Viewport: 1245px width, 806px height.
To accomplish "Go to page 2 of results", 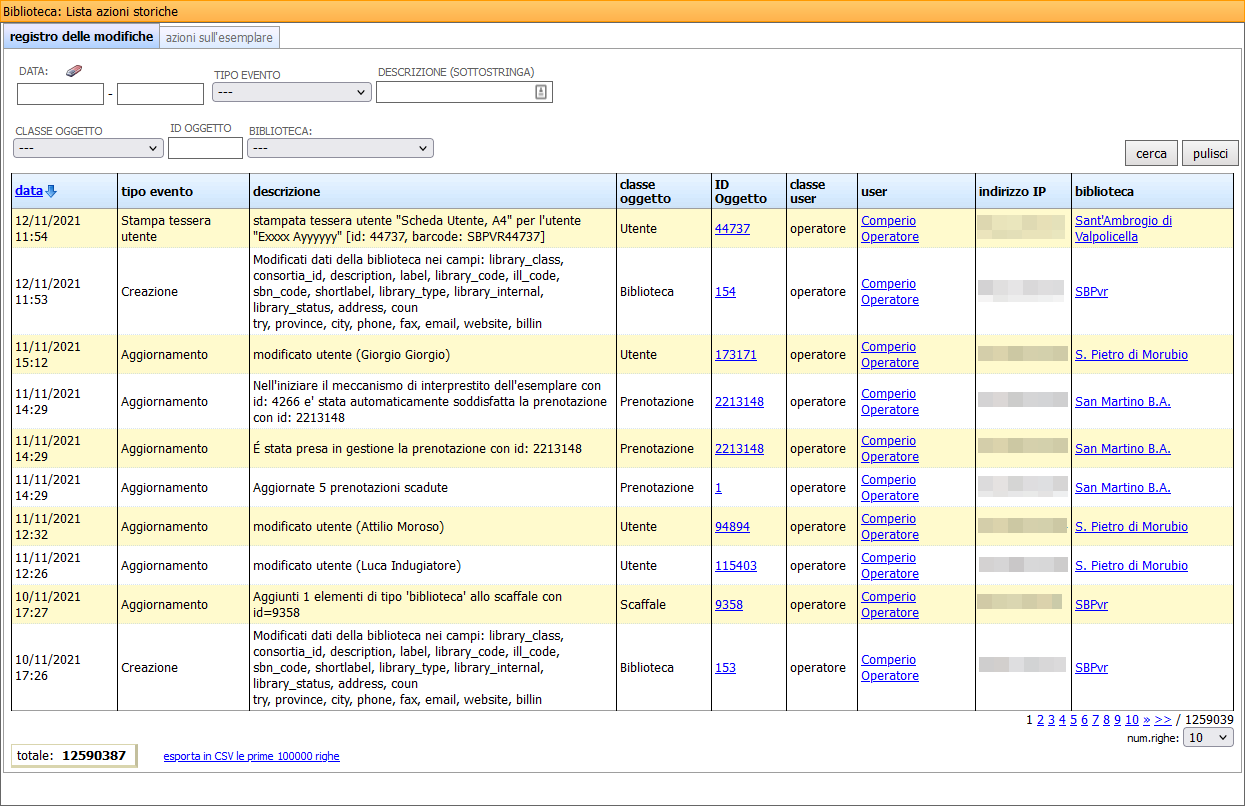I will pyautogui.click(x=1040, y=719).
